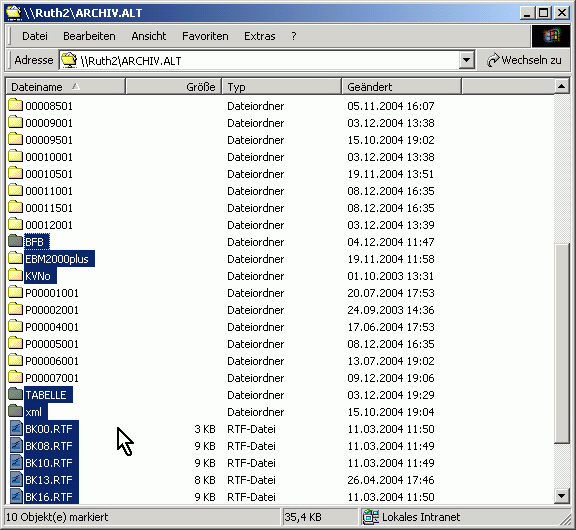Select the BK00.RTF file icon
The image size is (576, 530).
(x=16, y=428)
